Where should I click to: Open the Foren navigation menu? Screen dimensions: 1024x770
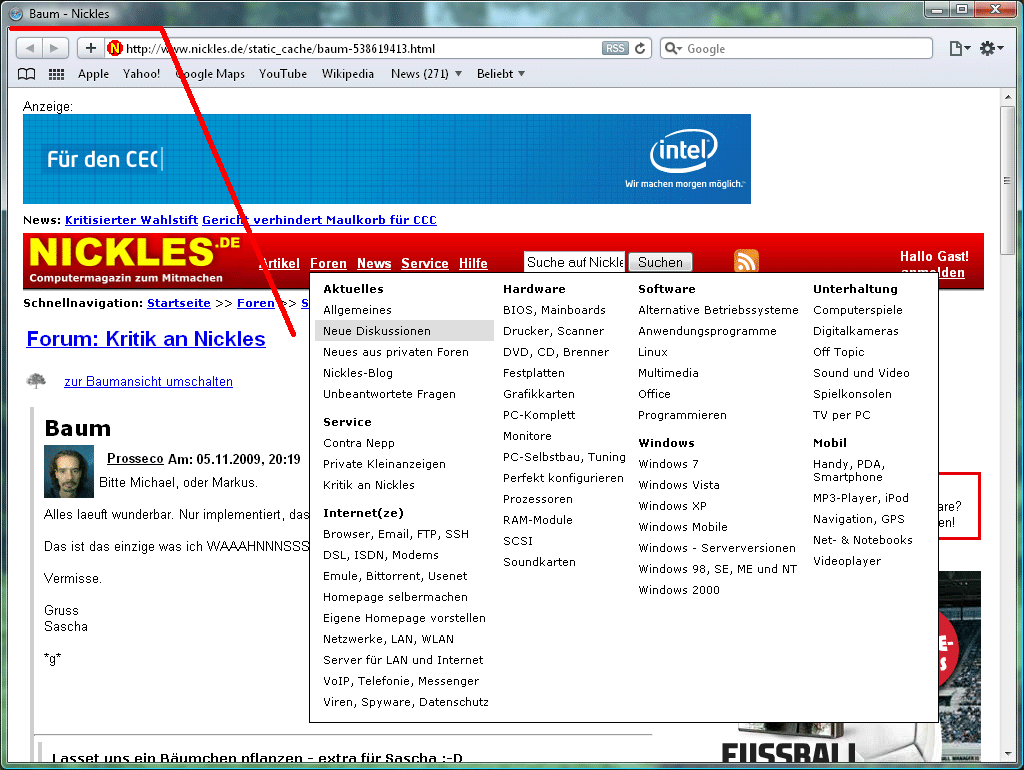[328, 263]
